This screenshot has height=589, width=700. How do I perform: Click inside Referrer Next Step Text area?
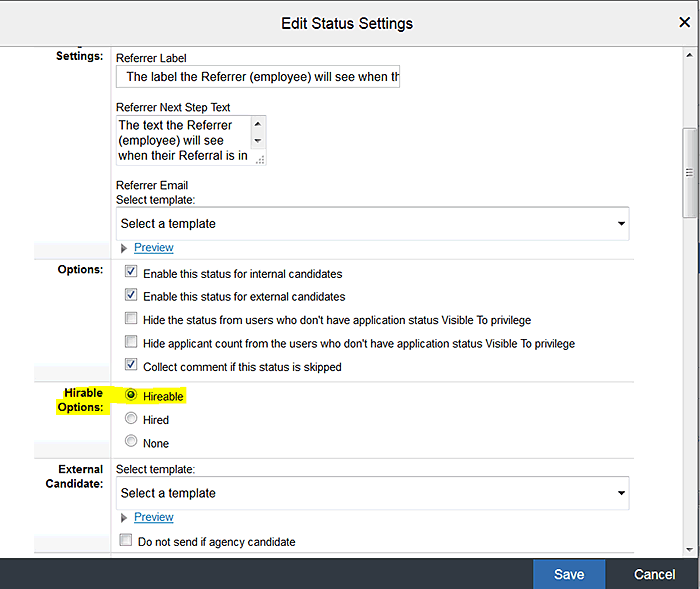click(x=183, y=140)
